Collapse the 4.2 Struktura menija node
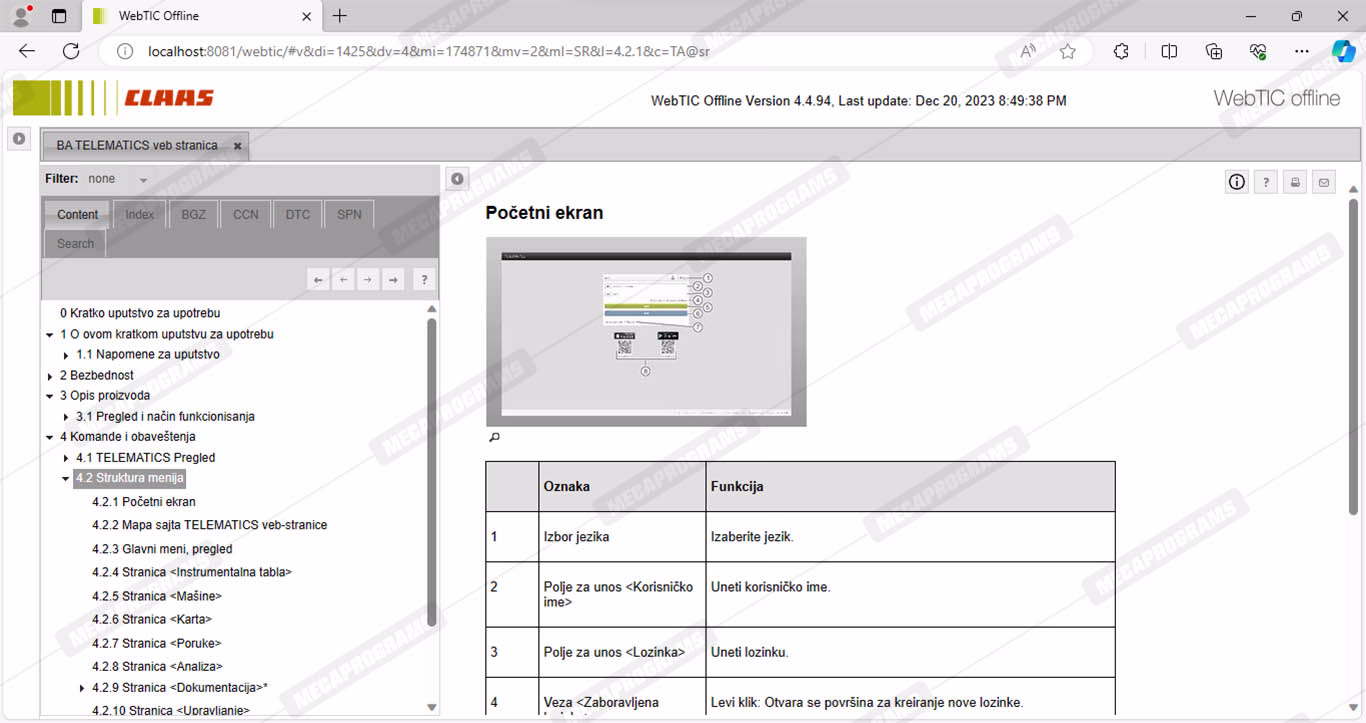 point(66,479)
